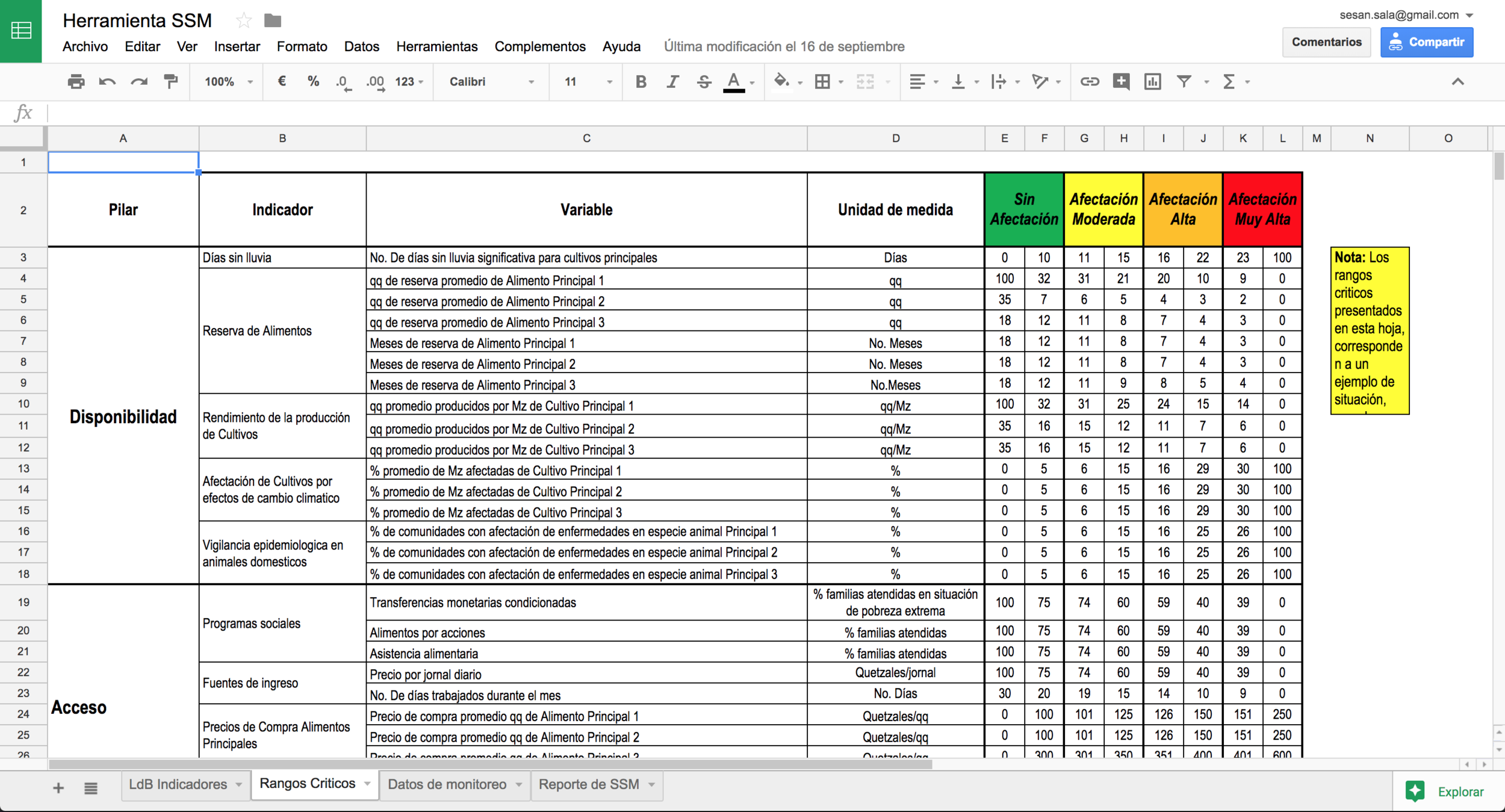1505x812 pixels.
Task: Open text rotation options
Action: (1040, 81)
